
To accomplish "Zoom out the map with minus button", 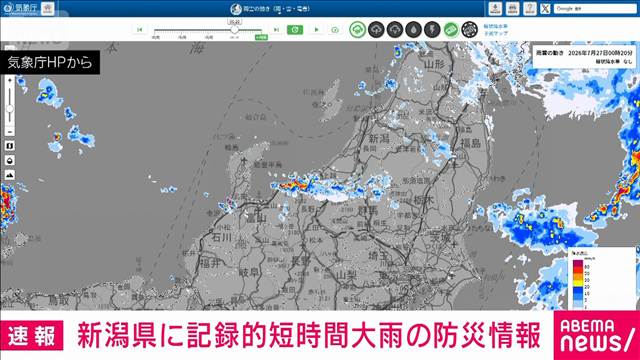I will click(10, 132).
